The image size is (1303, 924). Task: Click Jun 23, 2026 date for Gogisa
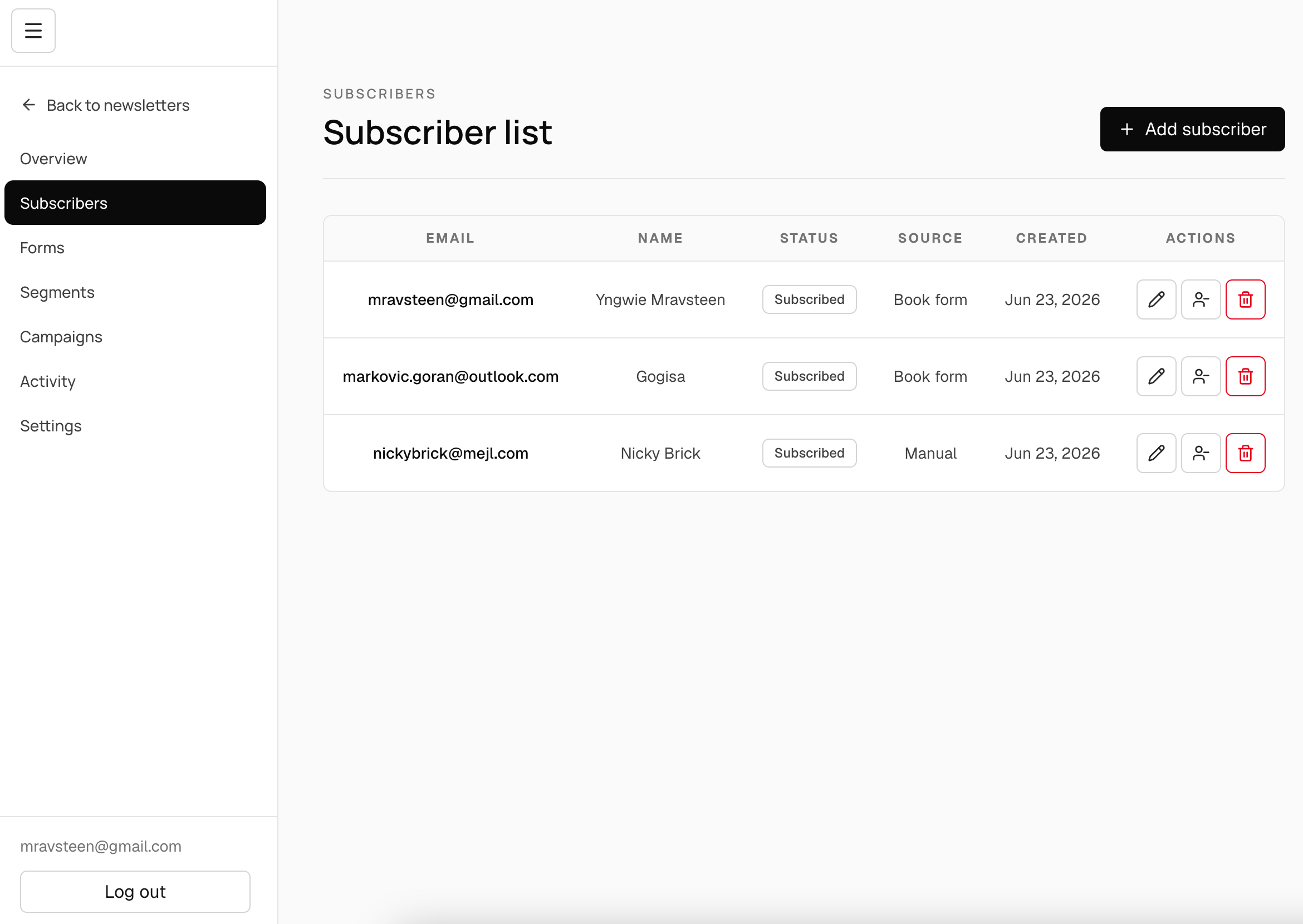(1052, 377)
